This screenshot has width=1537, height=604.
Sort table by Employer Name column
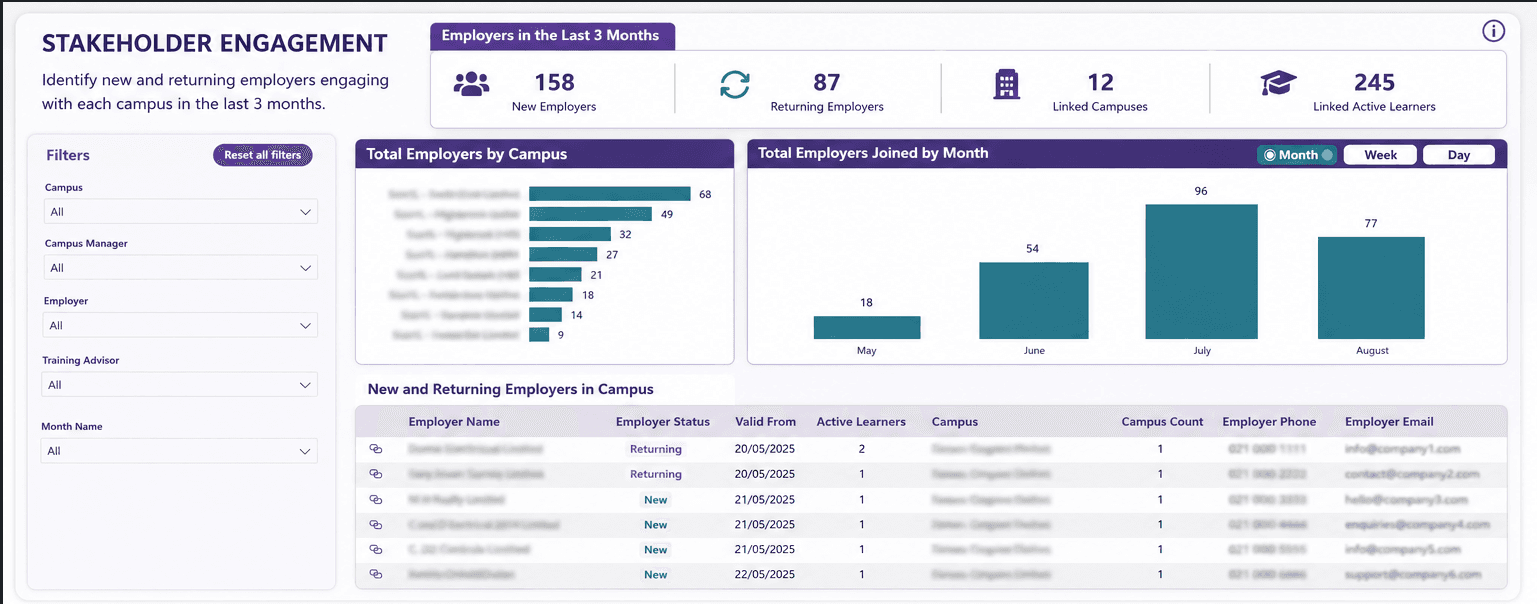click(454, 422)
